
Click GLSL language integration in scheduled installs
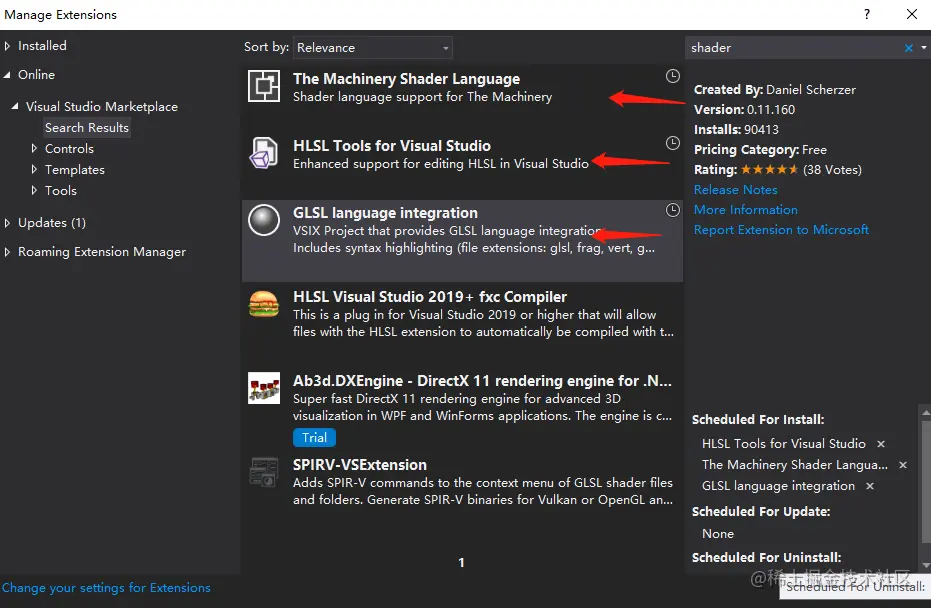tap(778, 486)
